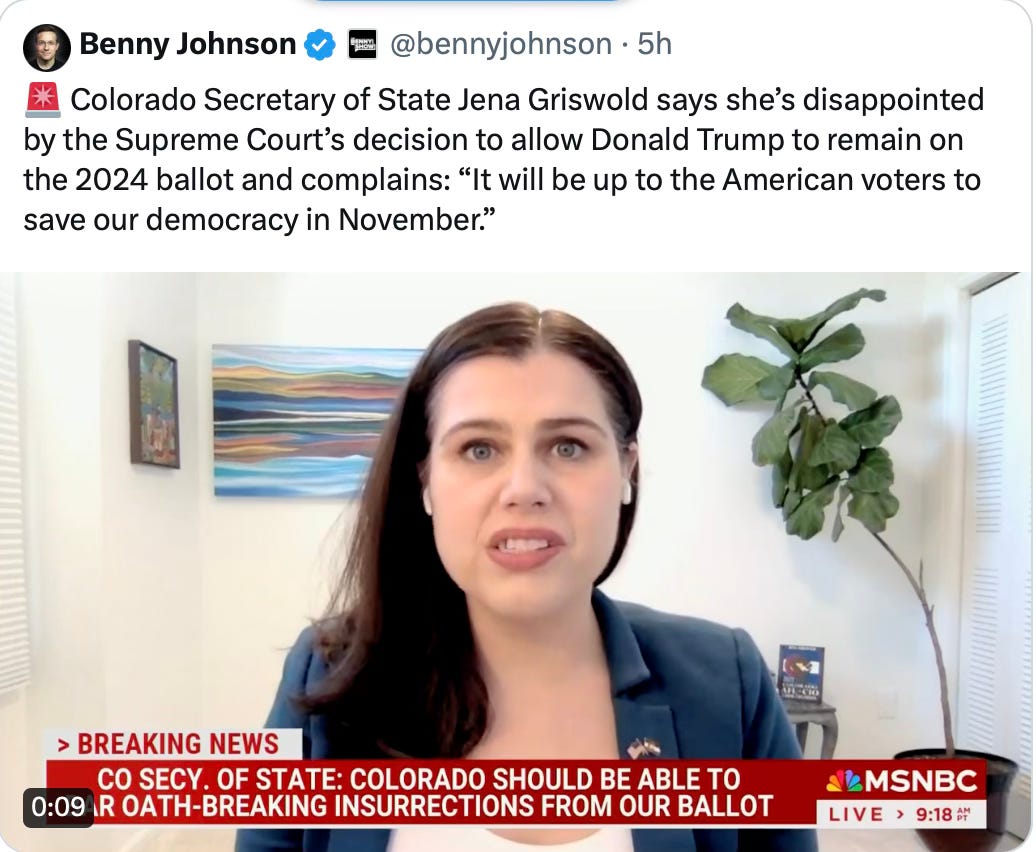Click the 5h timestamp of the post
Screen dimensions: 1036x852
[655, 45]
